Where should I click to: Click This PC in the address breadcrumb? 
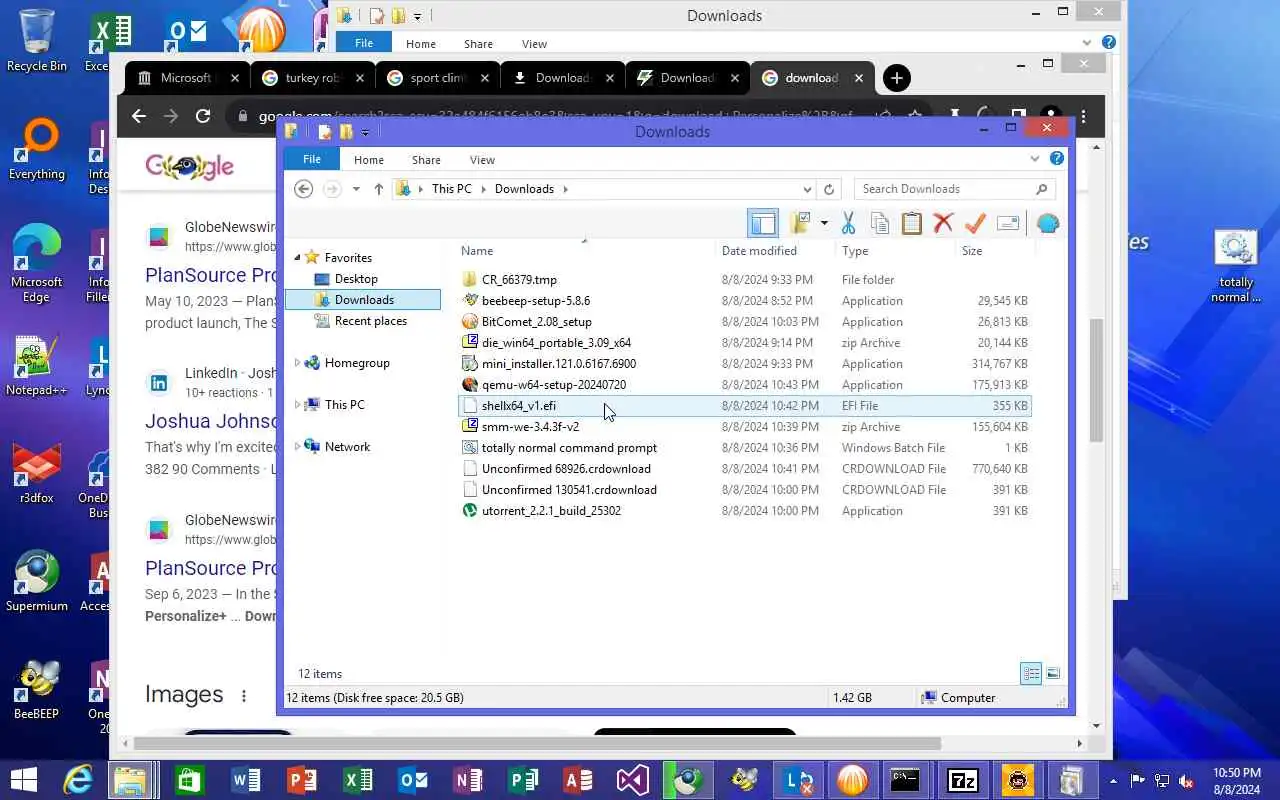point(451,189)
